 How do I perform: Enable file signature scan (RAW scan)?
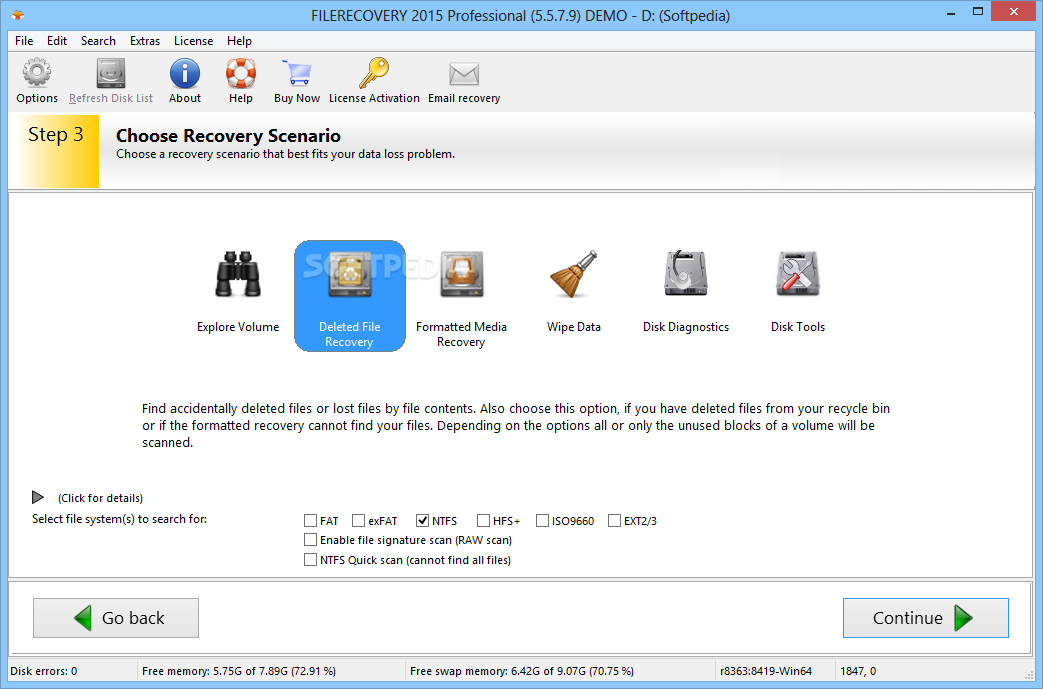[310, 540]
